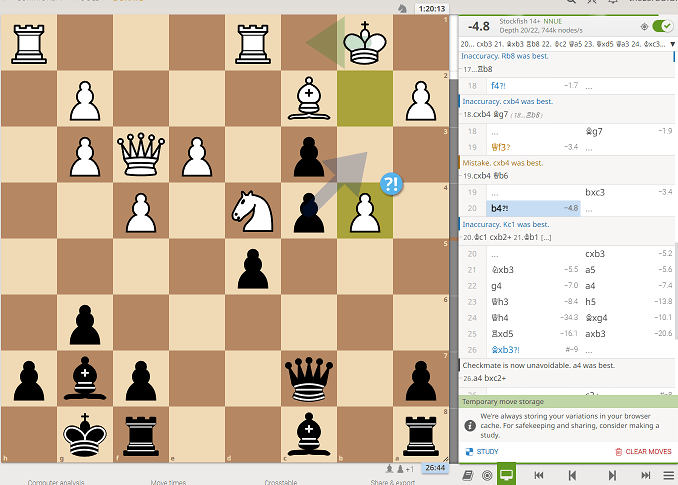Click the black king on g8
678x485 pixels.
tap(85, 434)
